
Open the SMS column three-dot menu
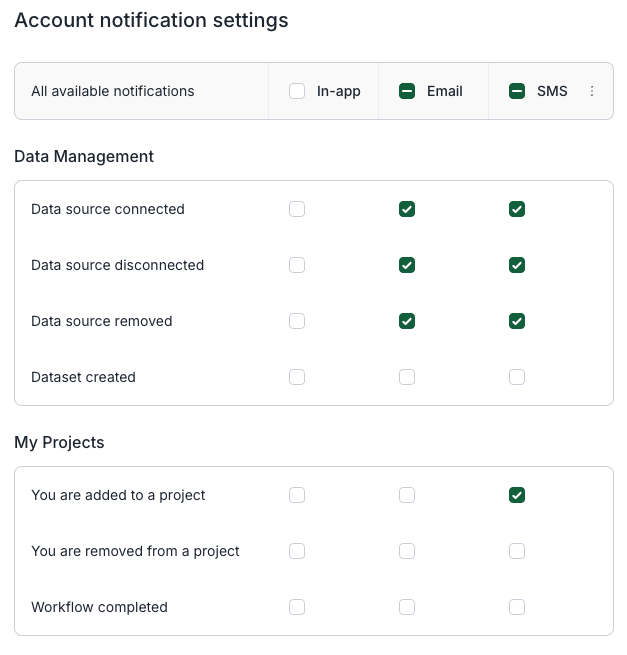(x=592, y=91)
